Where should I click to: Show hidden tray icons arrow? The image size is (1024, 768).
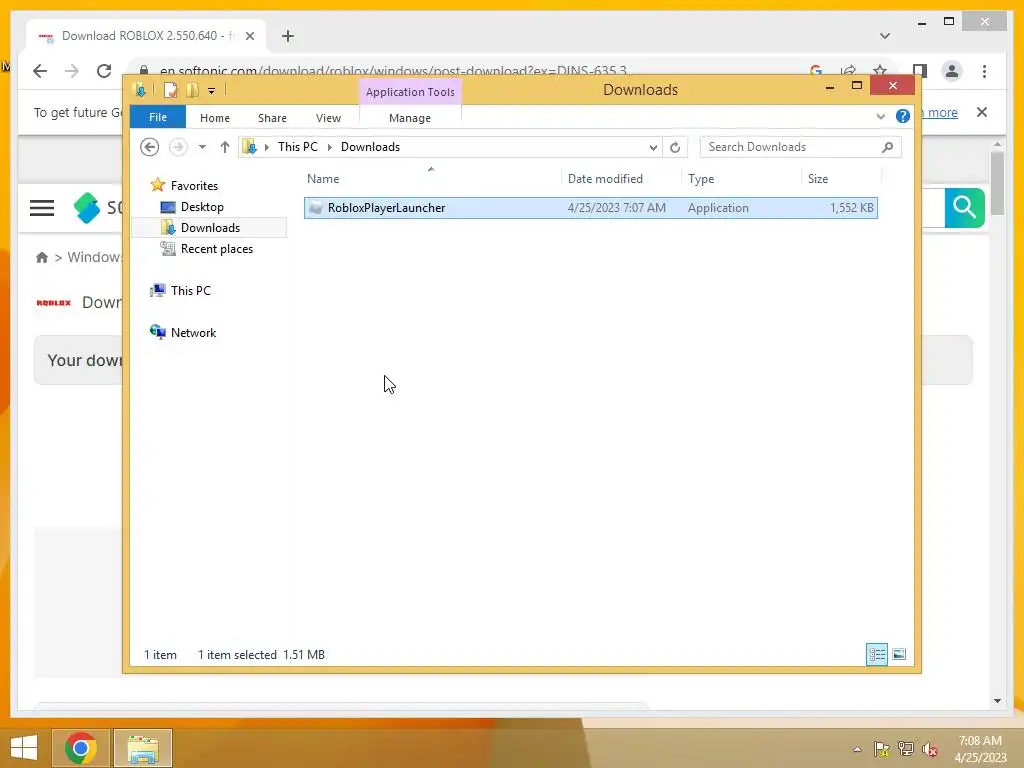click(857, 749)
